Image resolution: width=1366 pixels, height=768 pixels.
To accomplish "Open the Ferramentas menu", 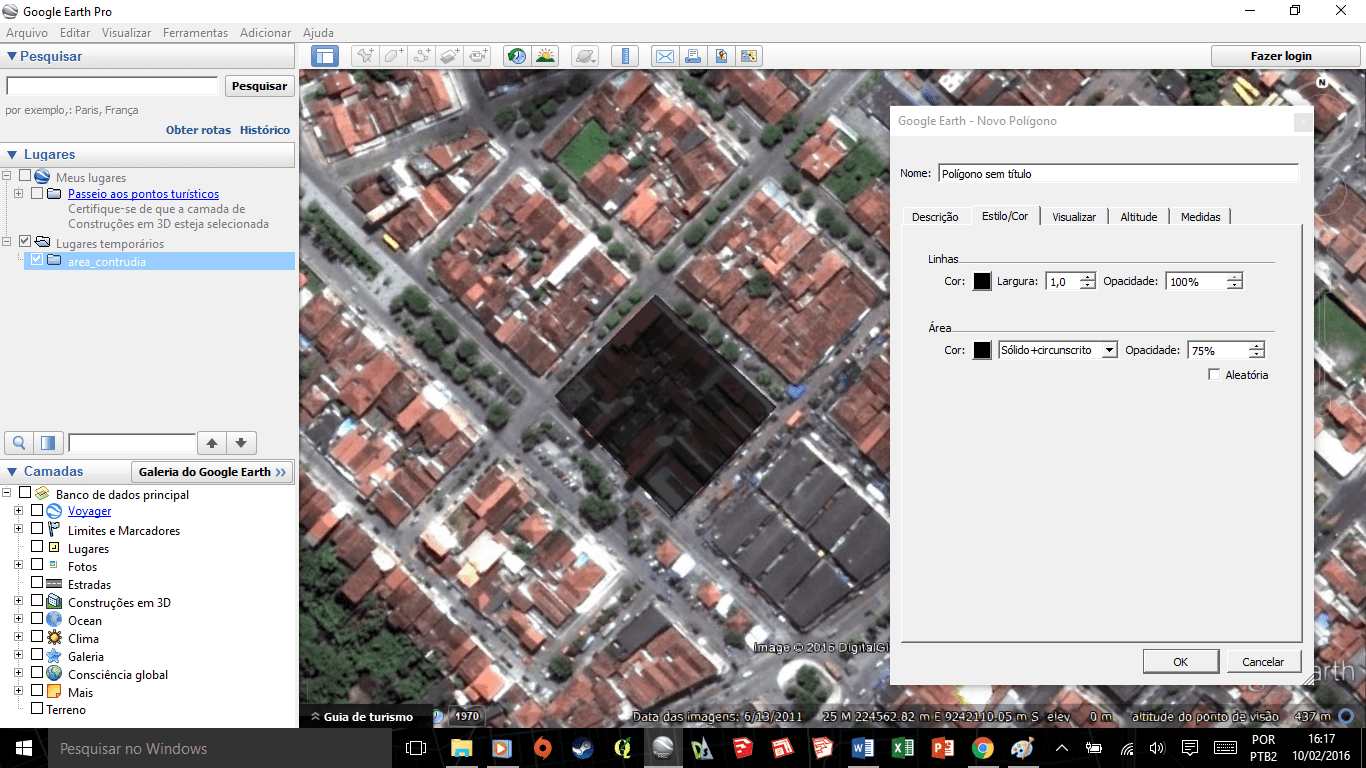I will pyautogui.click(x=195, y=33).
